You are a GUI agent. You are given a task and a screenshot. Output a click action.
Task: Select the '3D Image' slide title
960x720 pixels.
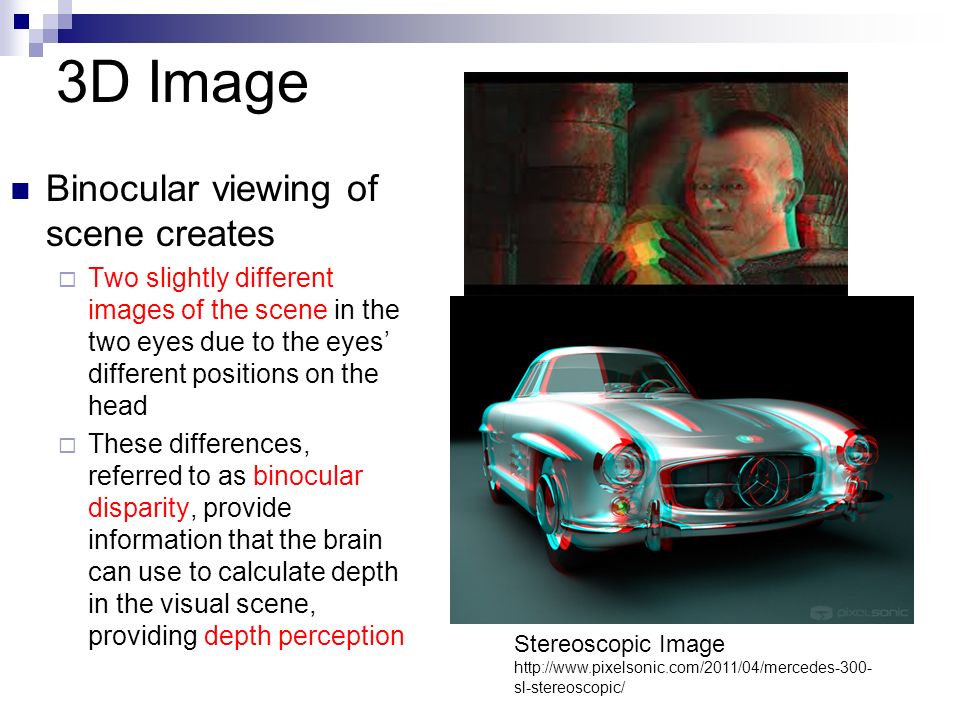[182, 83]
